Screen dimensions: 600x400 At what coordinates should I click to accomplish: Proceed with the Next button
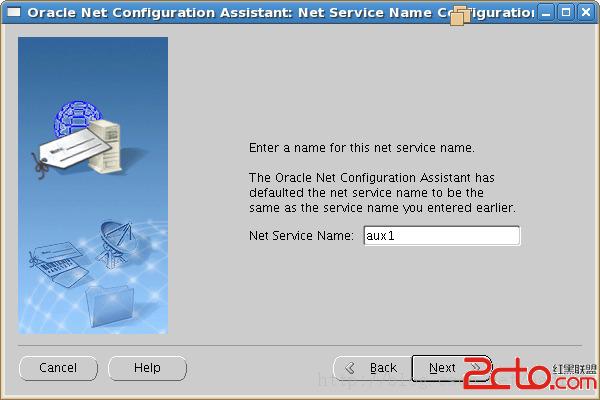pyautogui.click(x=451, y=368)
